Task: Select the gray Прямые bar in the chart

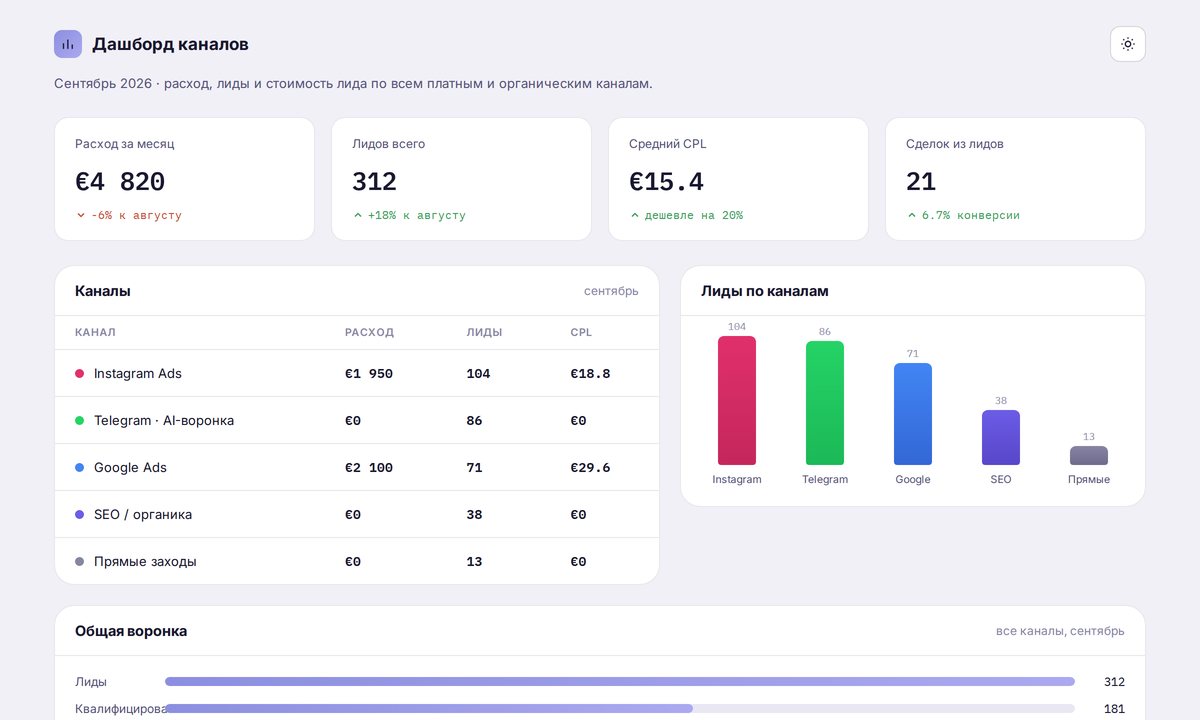Action: (x=1089, y=455)
